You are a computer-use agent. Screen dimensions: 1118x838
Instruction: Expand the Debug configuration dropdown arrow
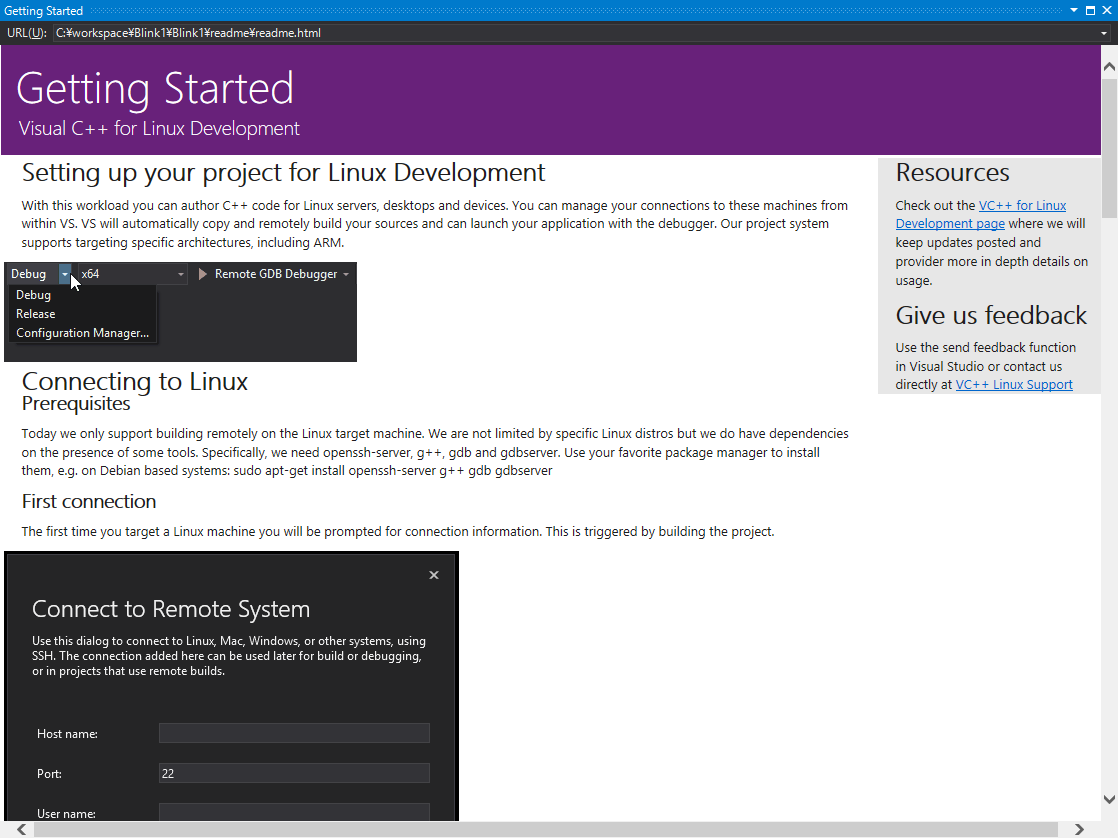pos(65,274)
